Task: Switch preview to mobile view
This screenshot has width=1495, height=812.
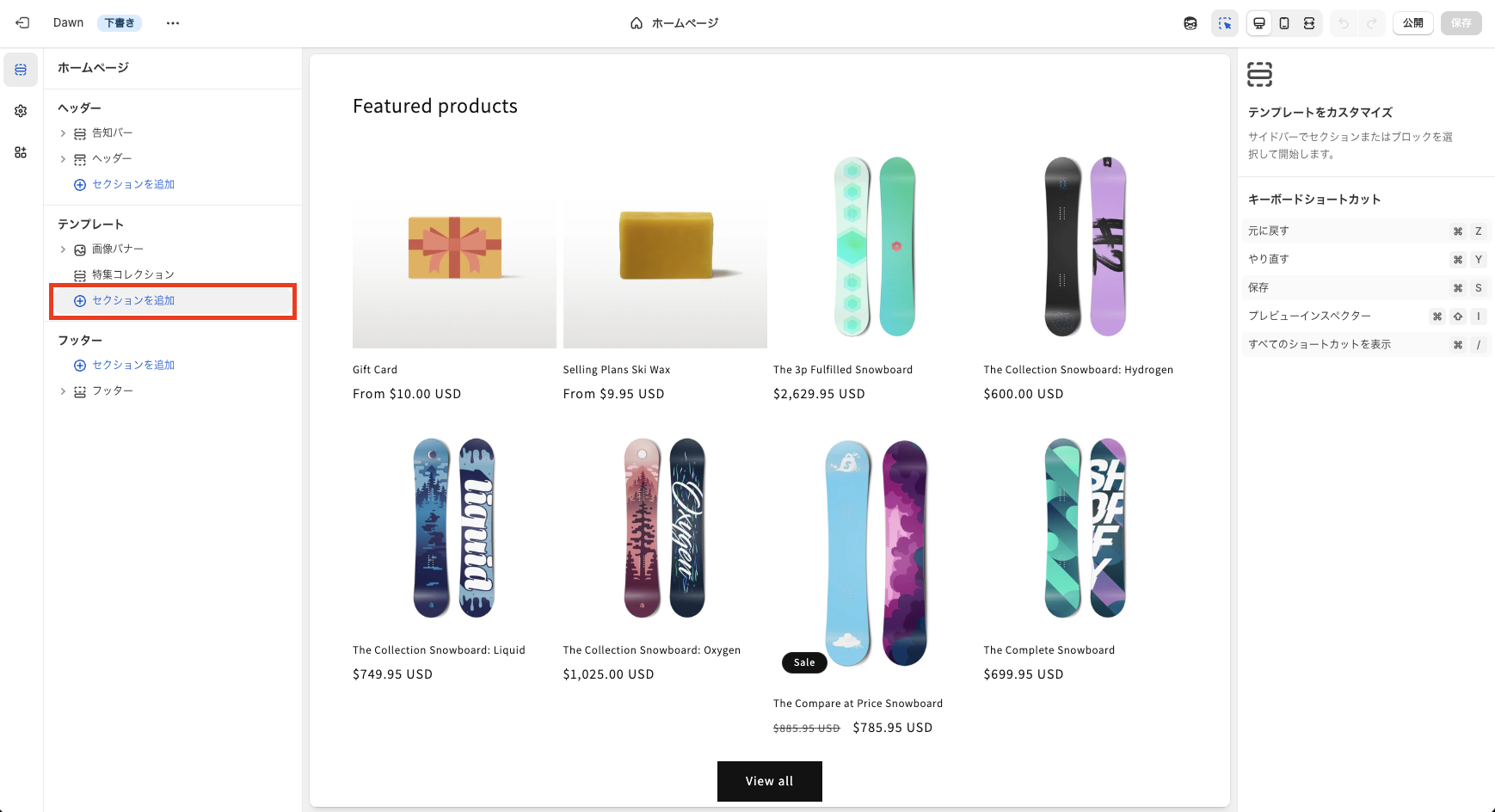Action: pos(1284,23)
